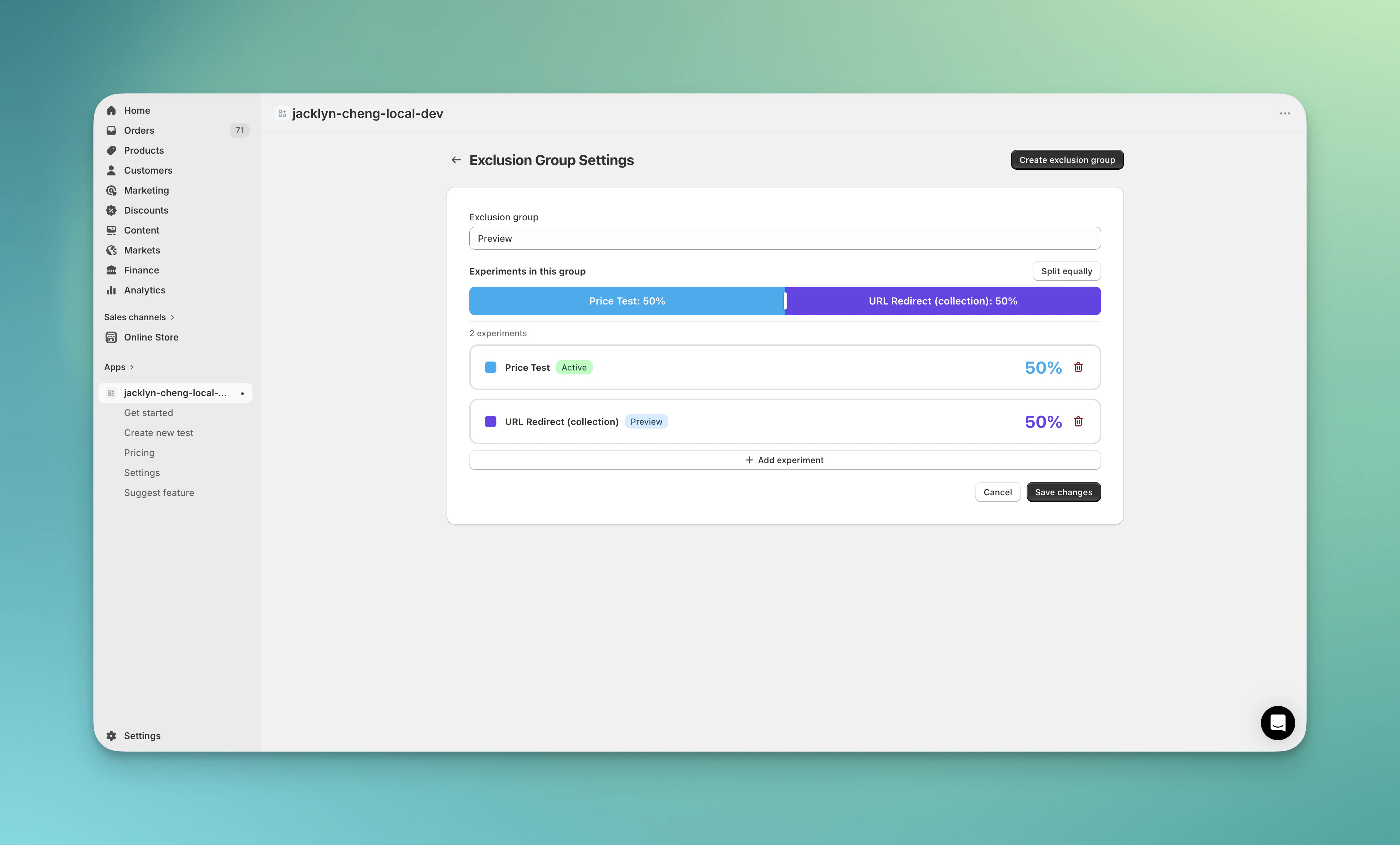
Task: Click Add experiment button
Action: pyautogui.click(x=785, y=460)
